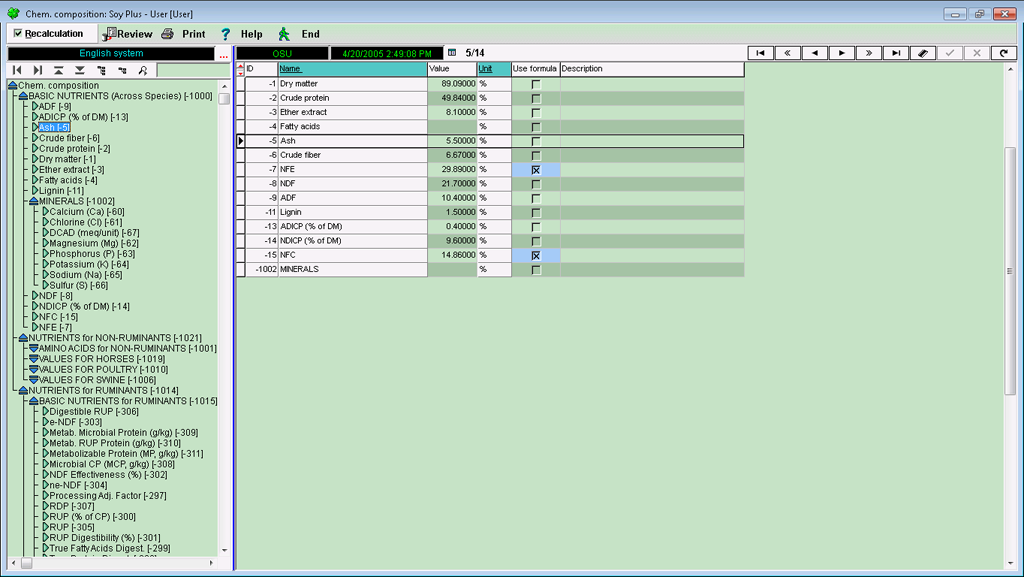Click the Crude protein value cell

[451, 98]
